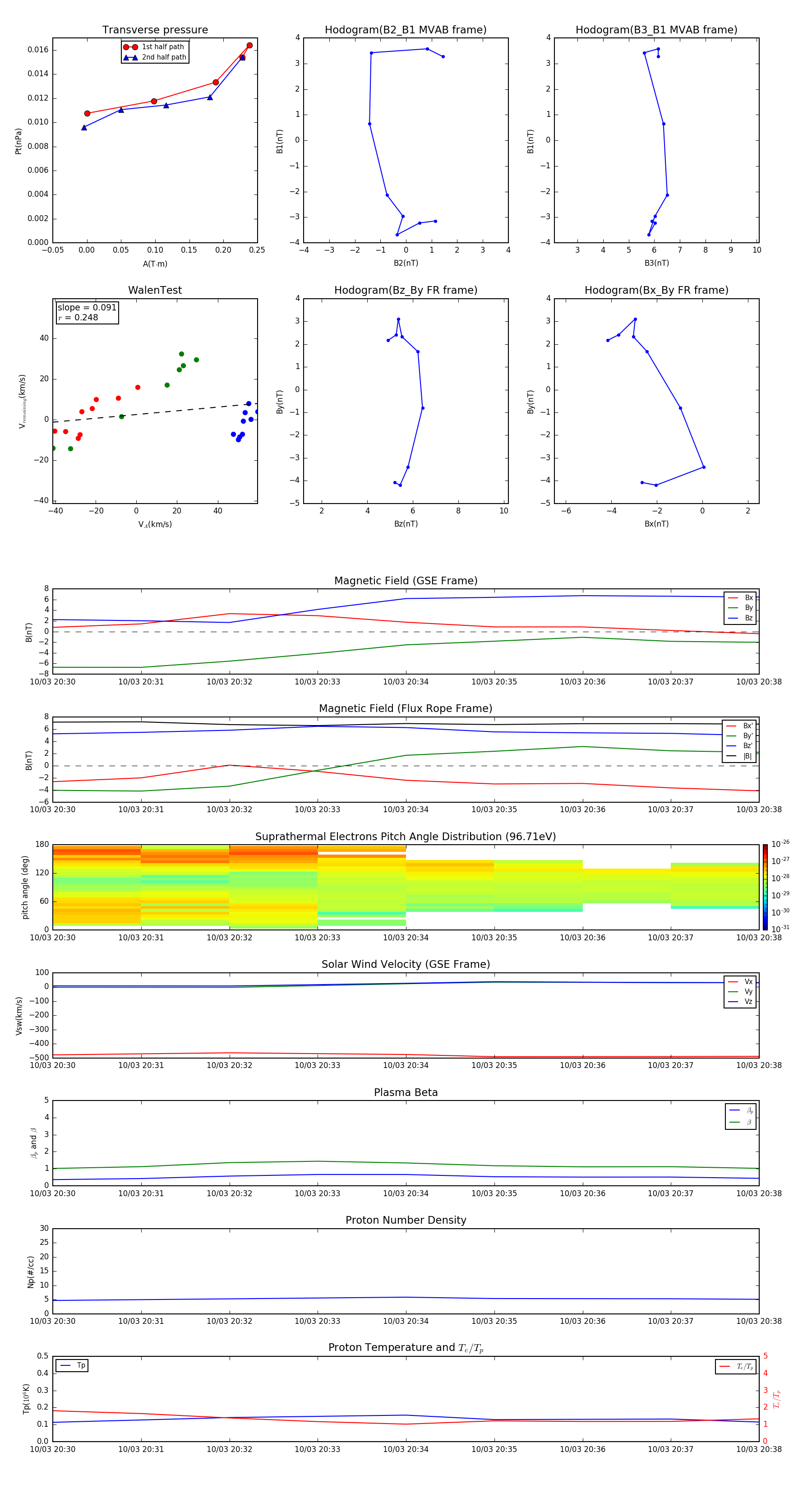The height and width of the screenshot is (1489, 812).
Task: Select the '2nd half path' legend entry
Action: click(x=154, y=57)
